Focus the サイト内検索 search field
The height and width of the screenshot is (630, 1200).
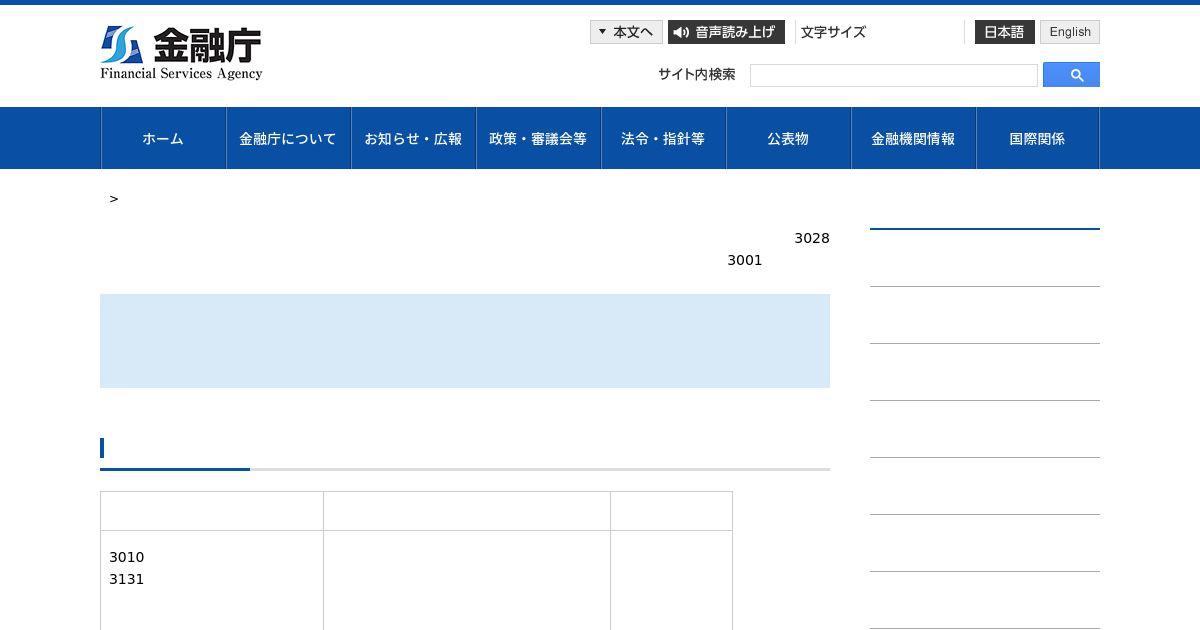coord(894,75)
